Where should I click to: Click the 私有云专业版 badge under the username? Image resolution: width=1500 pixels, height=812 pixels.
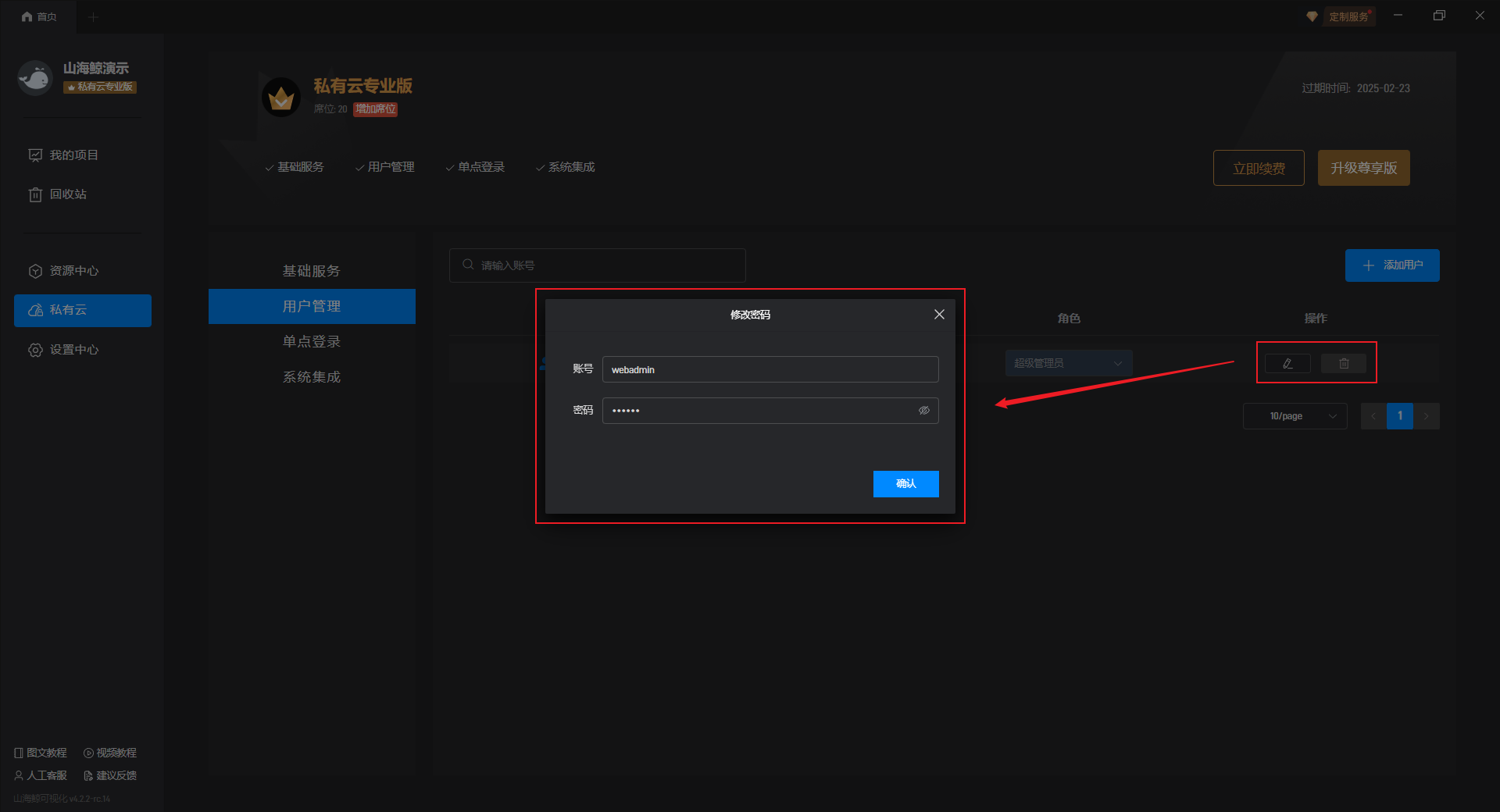click(100, 87)
